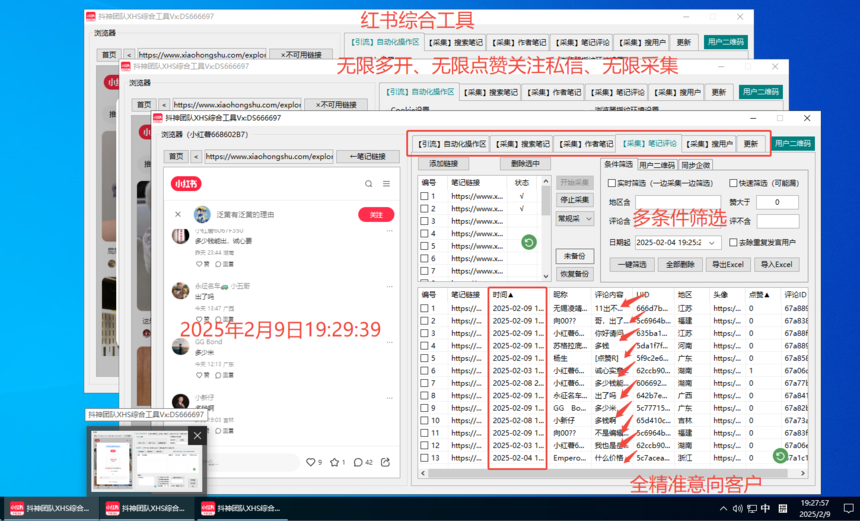Click the comment bubble icon showing 42

[x=358, y=462]
